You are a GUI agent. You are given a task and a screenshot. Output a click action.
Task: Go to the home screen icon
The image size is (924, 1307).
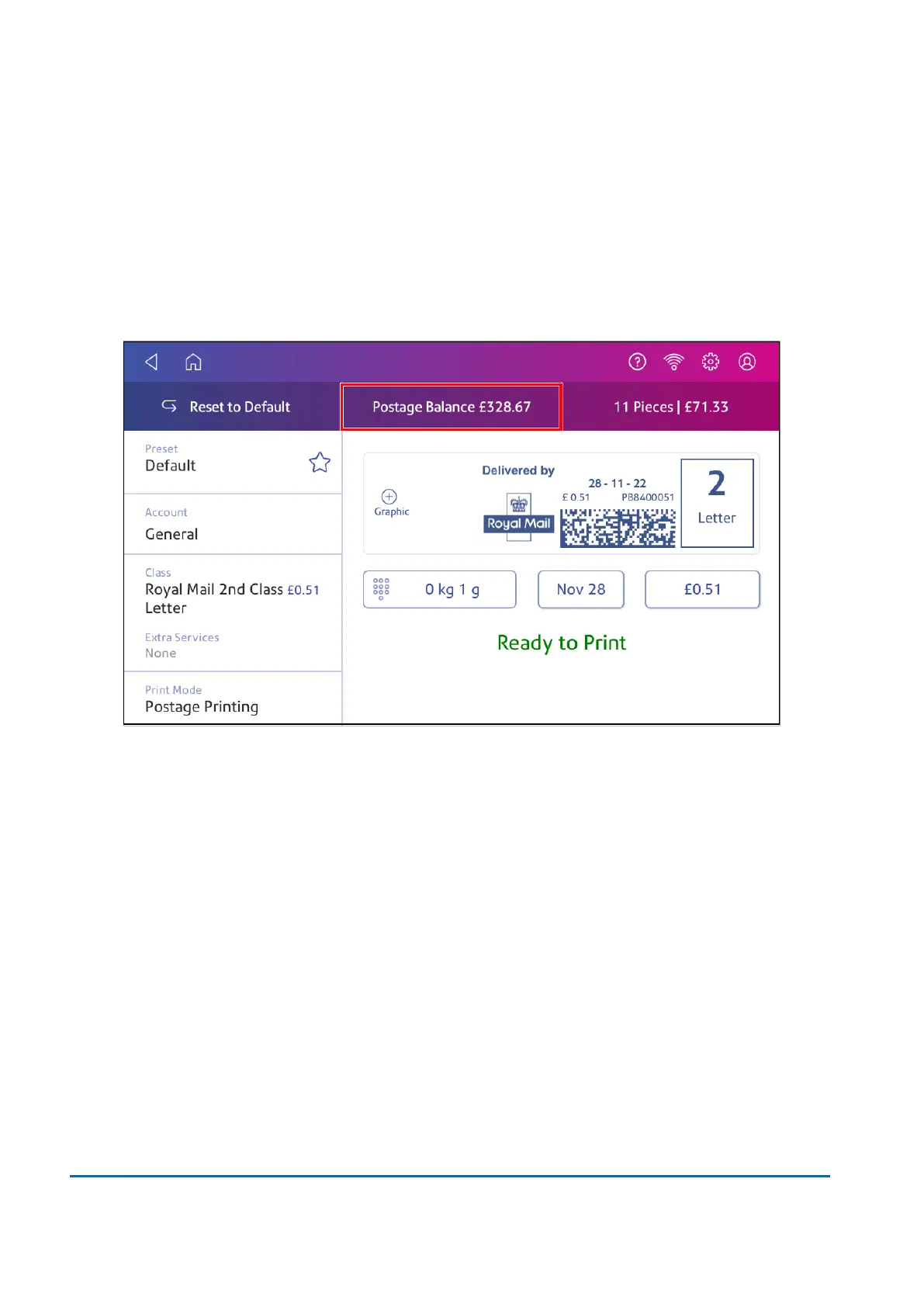point(193,362)
